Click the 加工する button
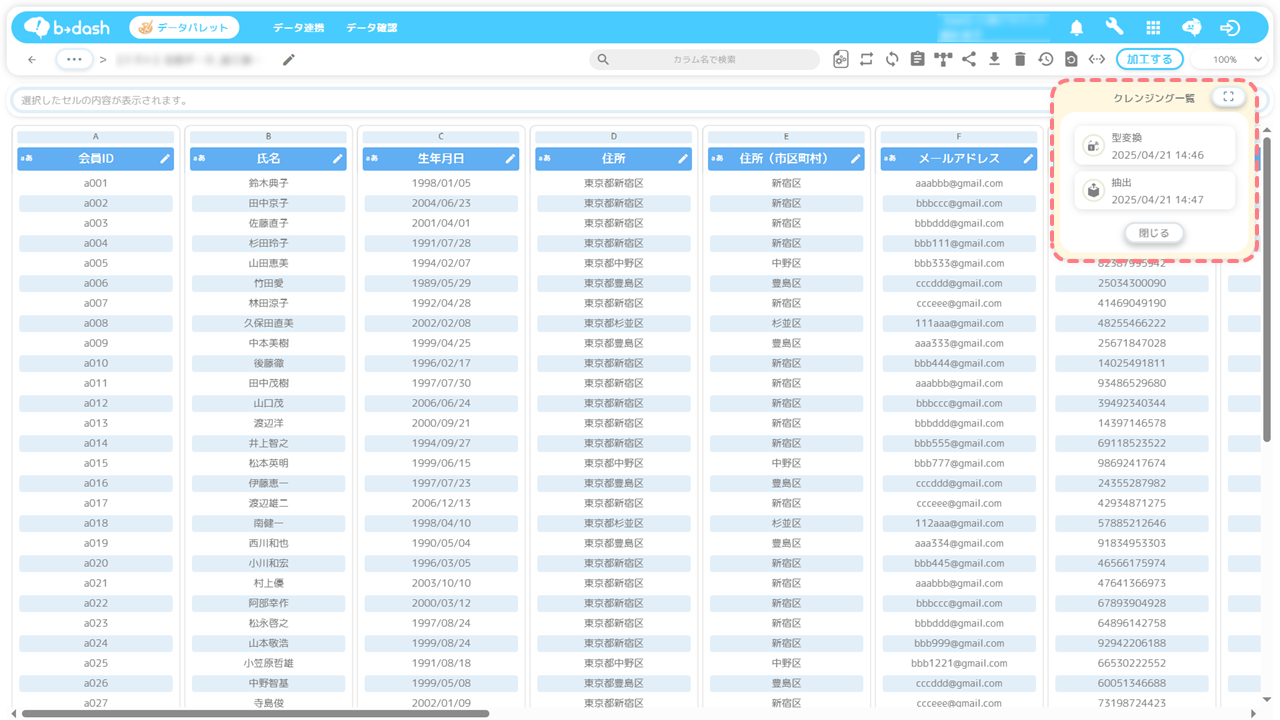The width and height of the screenshot is (1280, 720). (1149, 60)
